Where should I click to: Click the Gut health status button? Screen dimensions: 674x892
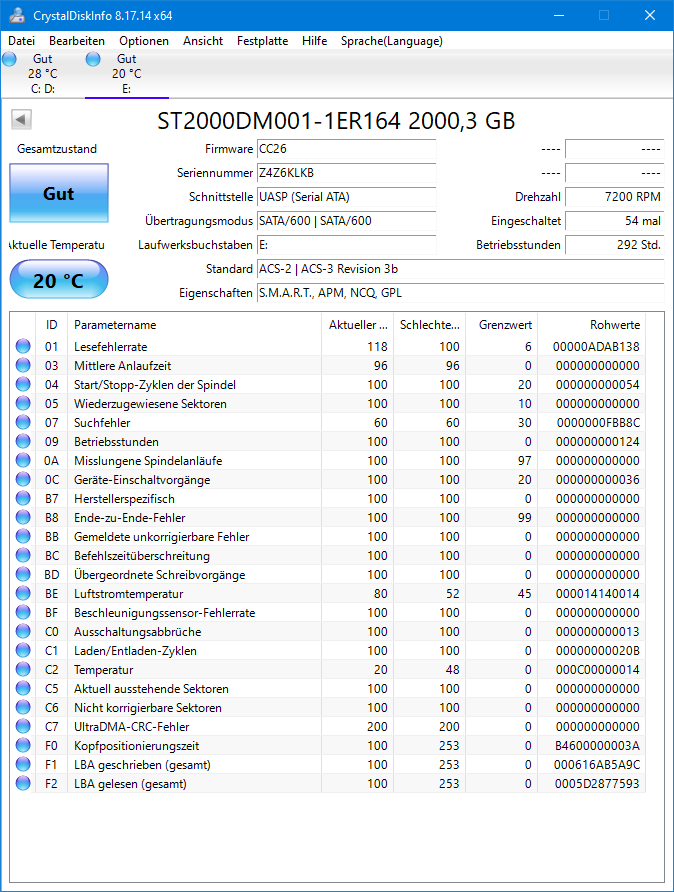pos(59,193)
